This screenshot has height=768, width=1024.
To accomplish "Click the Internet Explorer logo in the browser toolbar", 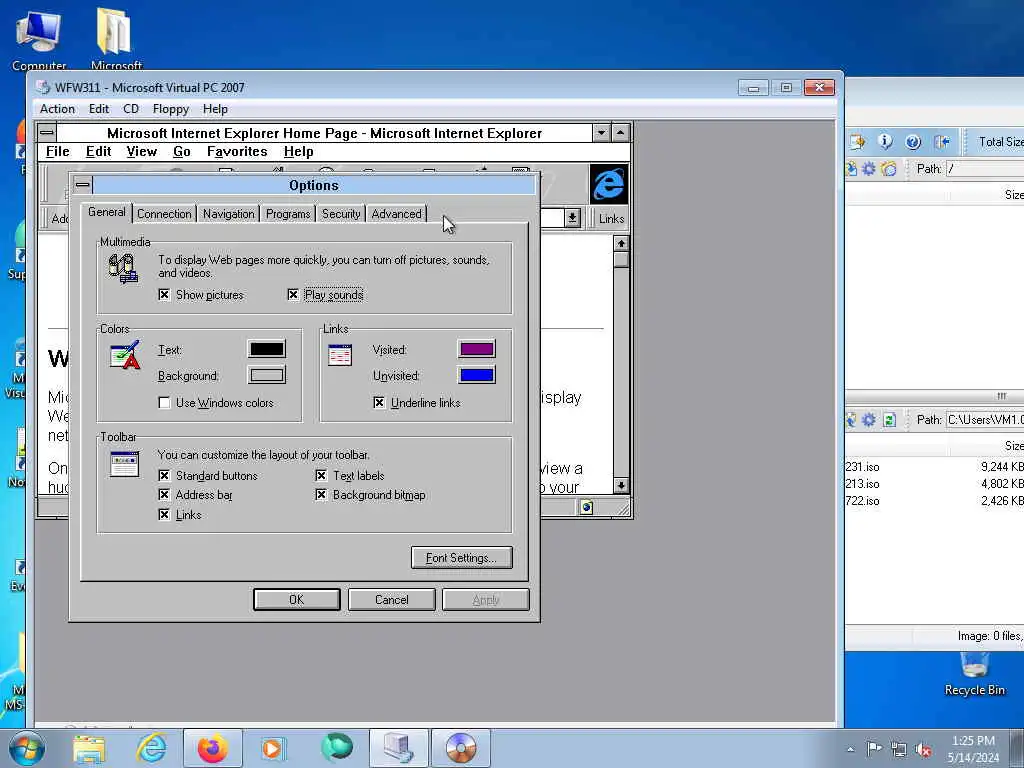I will (x=609, y=184).
